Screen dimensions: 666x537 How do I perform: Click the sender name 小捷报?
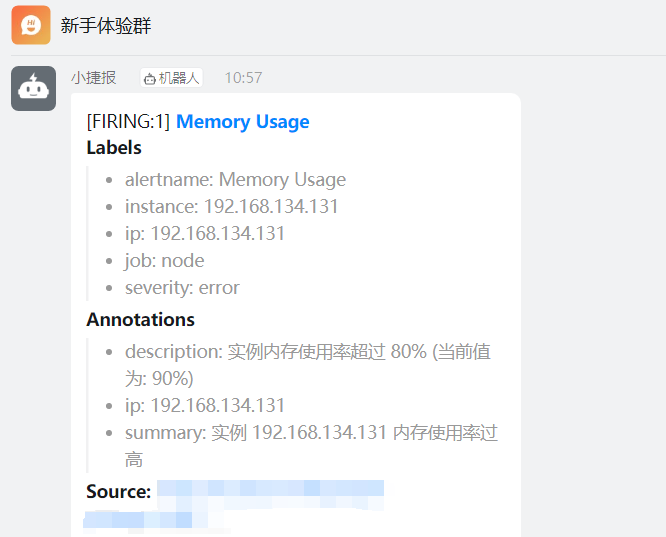[x=93, y=78]
